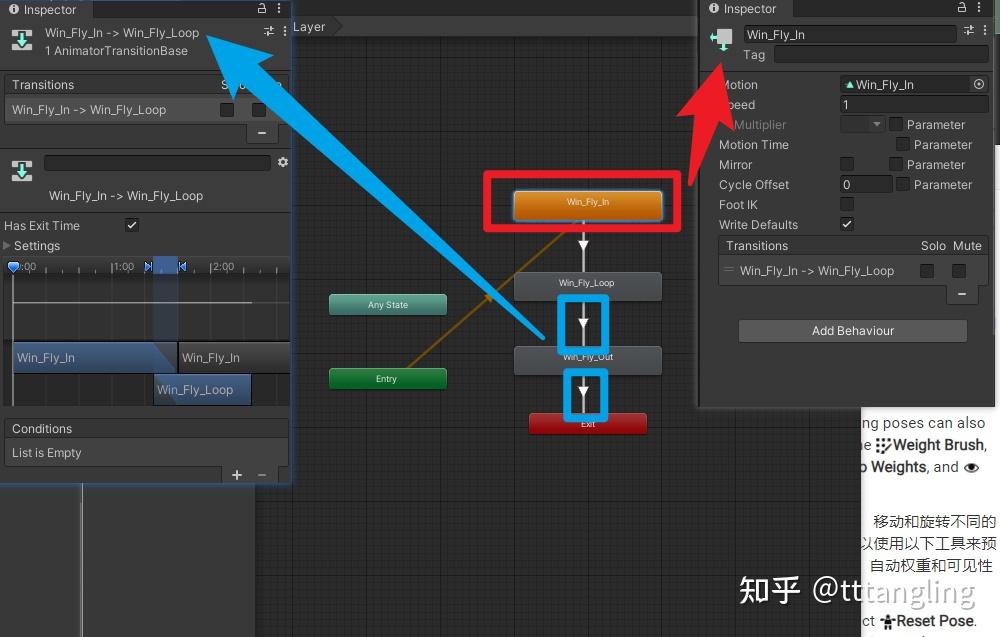Click the Win_Fly_Loop clip bar in timeline
The image size is (1000, 637).
coord(202,390)
